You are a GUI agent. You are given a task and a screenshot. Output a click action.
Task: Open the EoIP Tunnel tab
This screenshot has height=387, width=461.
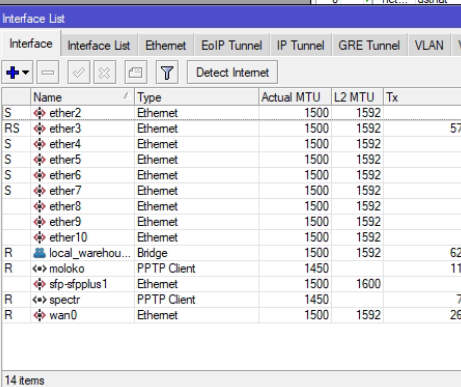[232, 45]
